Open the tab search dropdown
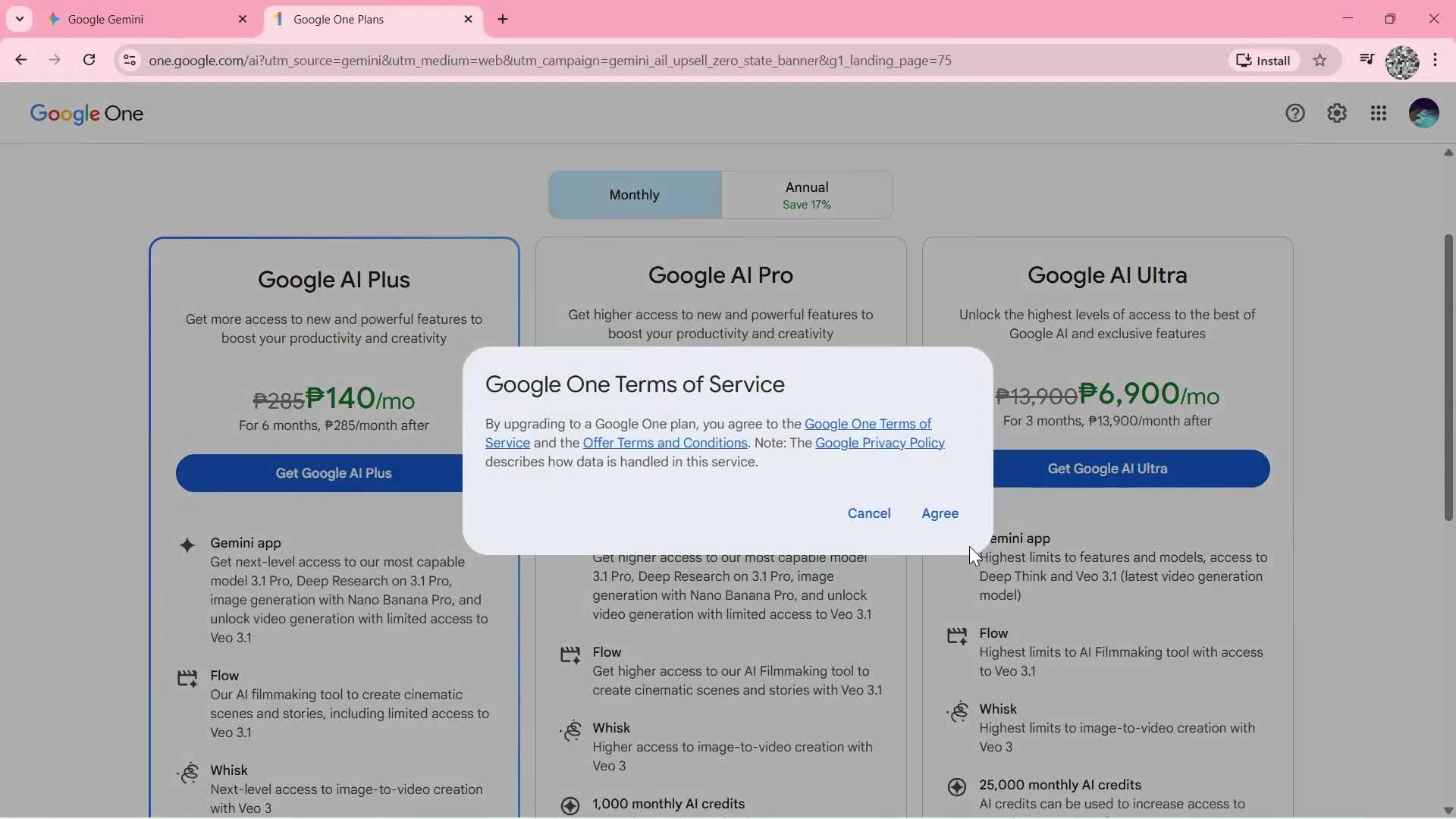The height and width of the screenshot is (819, 1456). pos(19,18)
